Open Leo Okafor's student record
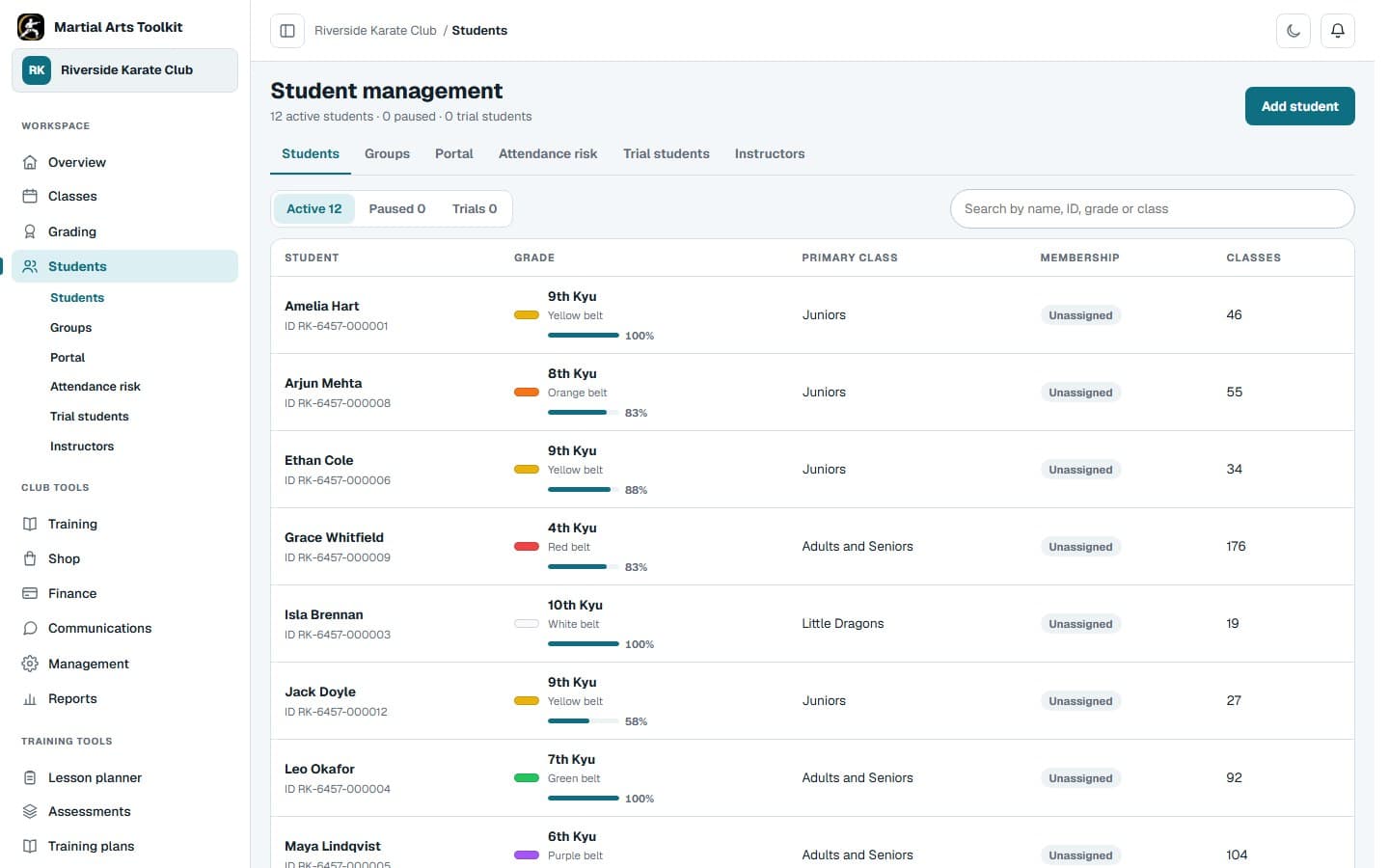 [812, 778]
